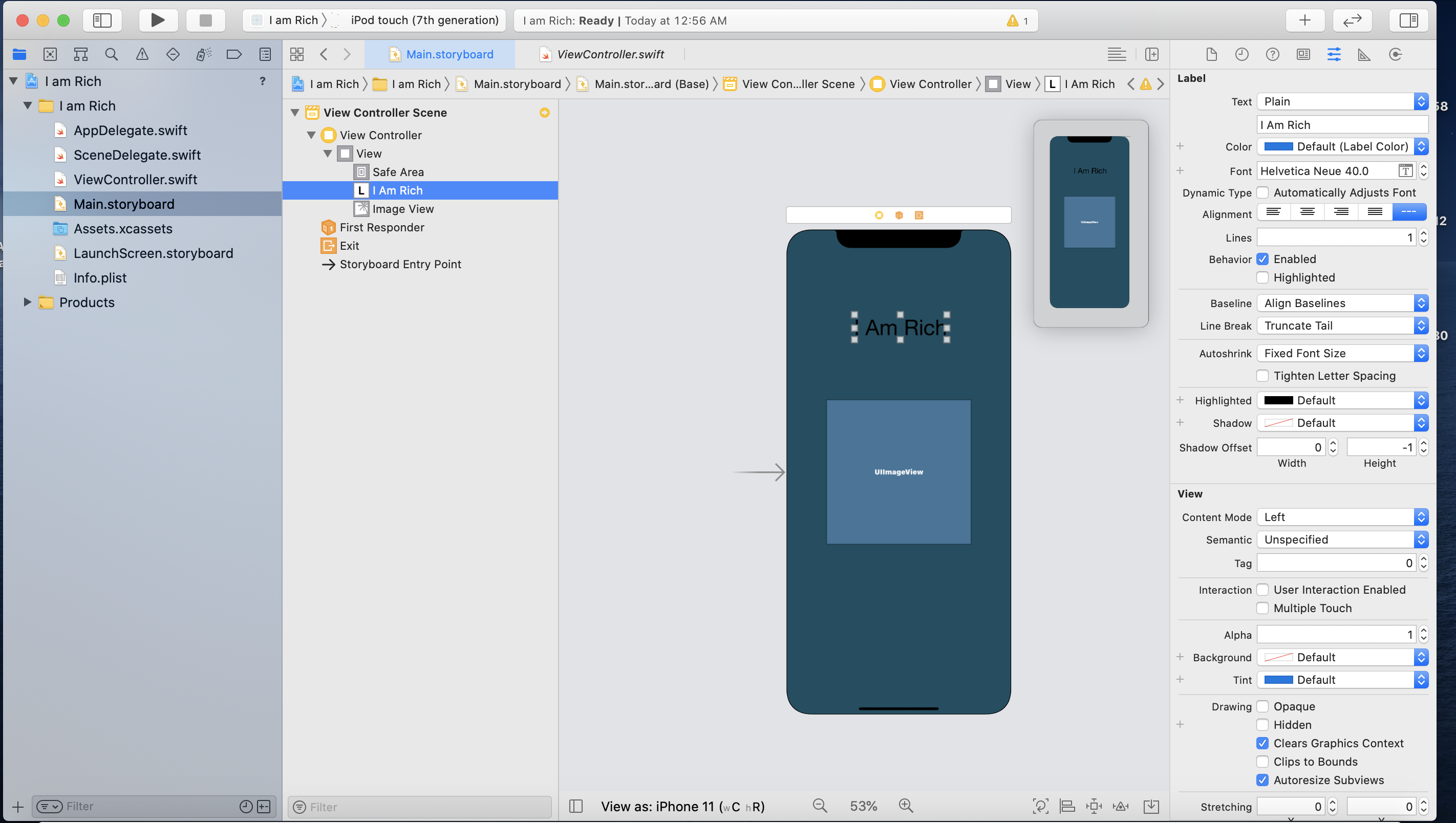Viewport: 1456px width, 823px height.
Task: Click the Stop button in toolbar
Action: (206, 20)
